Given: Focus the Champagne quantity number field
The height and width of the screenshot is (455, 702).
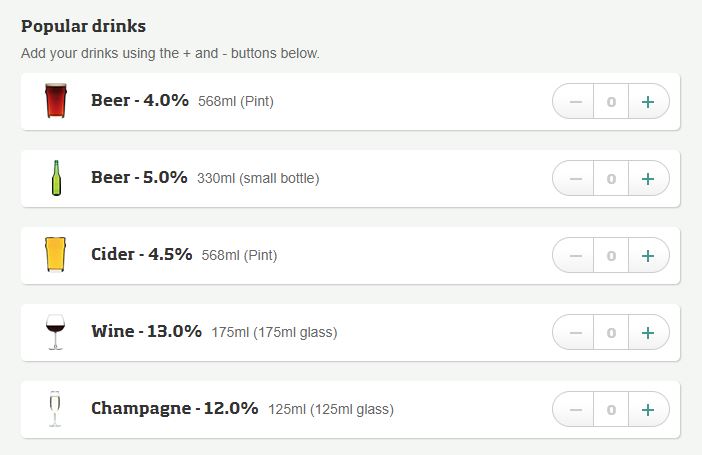Looking at the screenshot, I should pyautogui.click(x=611, y=409).
